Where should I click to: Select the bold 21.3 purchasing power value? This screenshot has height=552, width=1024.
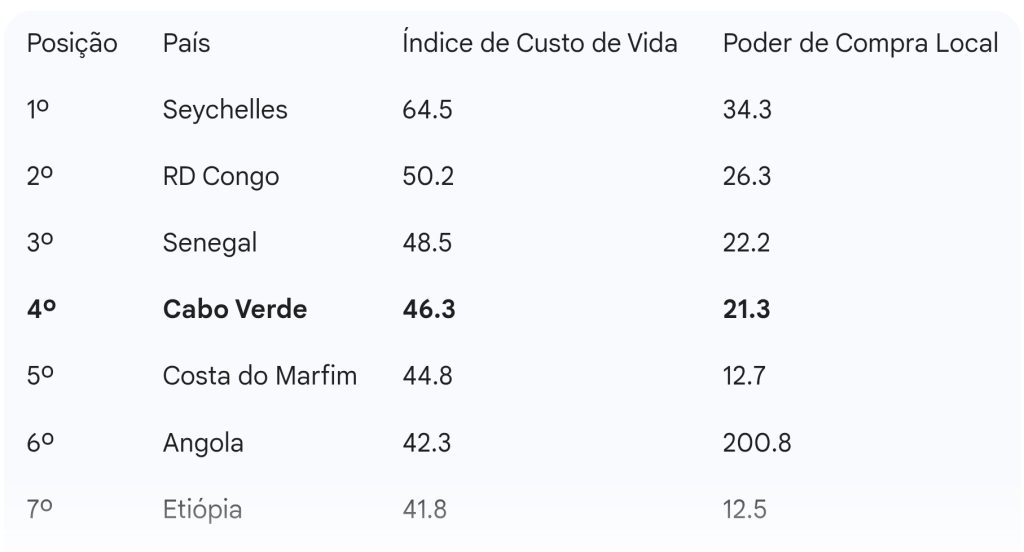point(746,310)
